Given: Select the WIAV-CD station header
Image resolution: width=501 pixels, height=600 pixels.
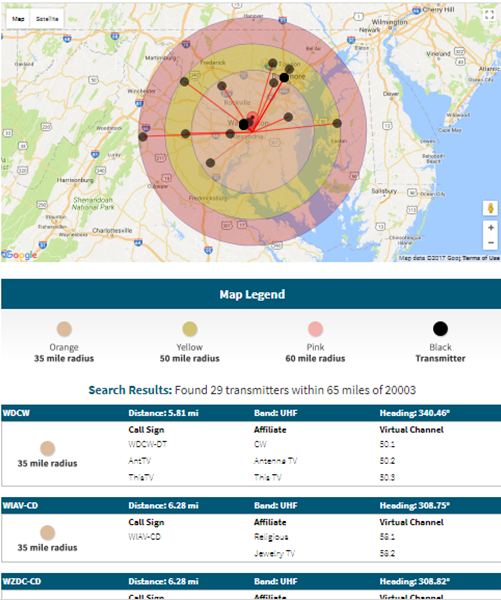Looking at the screenshot, I should tap(251, 505).
